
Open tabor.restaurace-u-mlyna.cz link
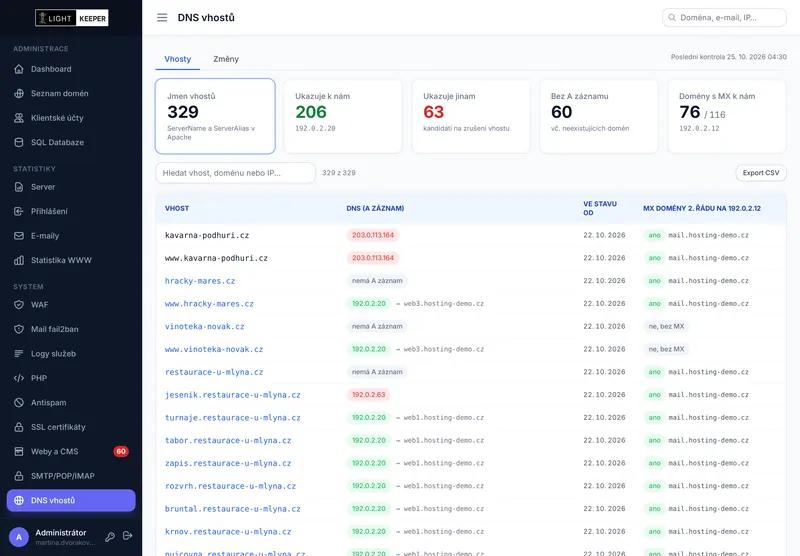click(x=228, y=441)
